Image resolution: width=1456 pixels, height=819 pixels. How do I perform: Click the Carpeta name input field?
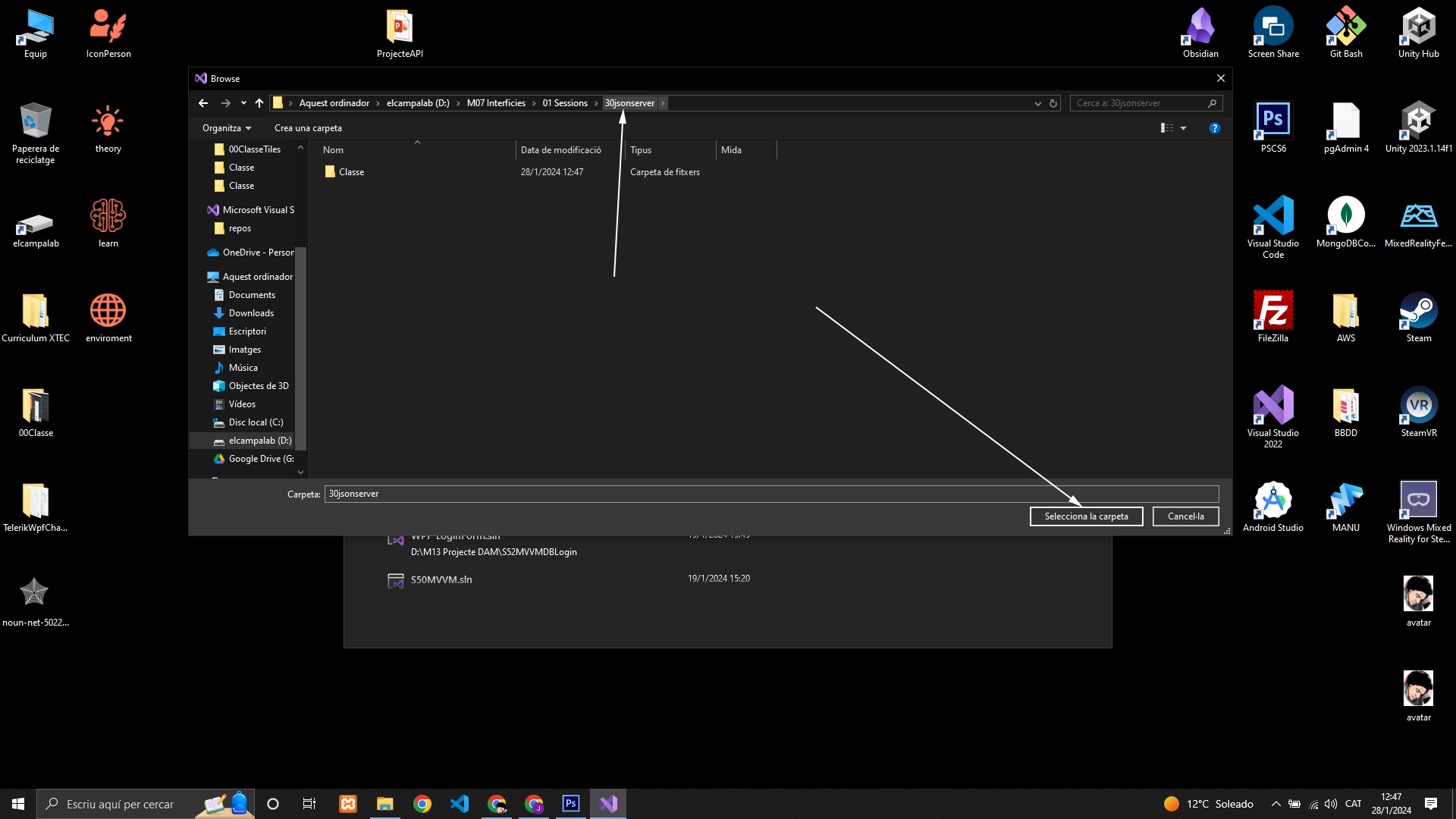point(770,494)
